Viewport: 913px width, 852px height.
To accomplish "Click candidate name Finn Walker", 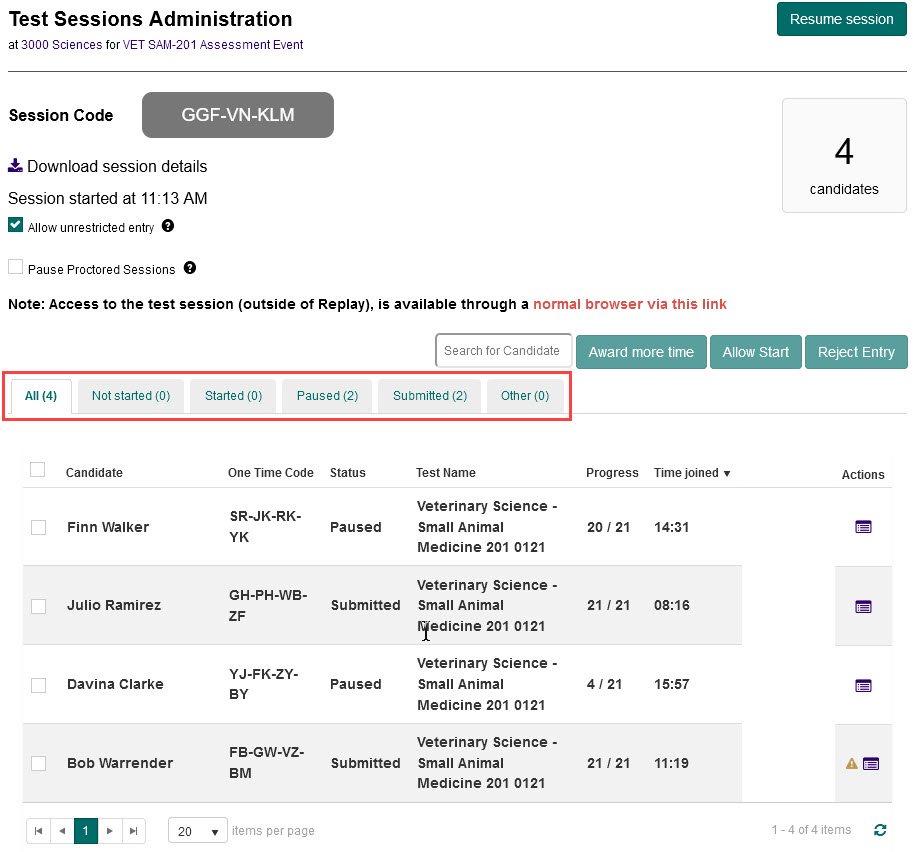I will 108,527.
